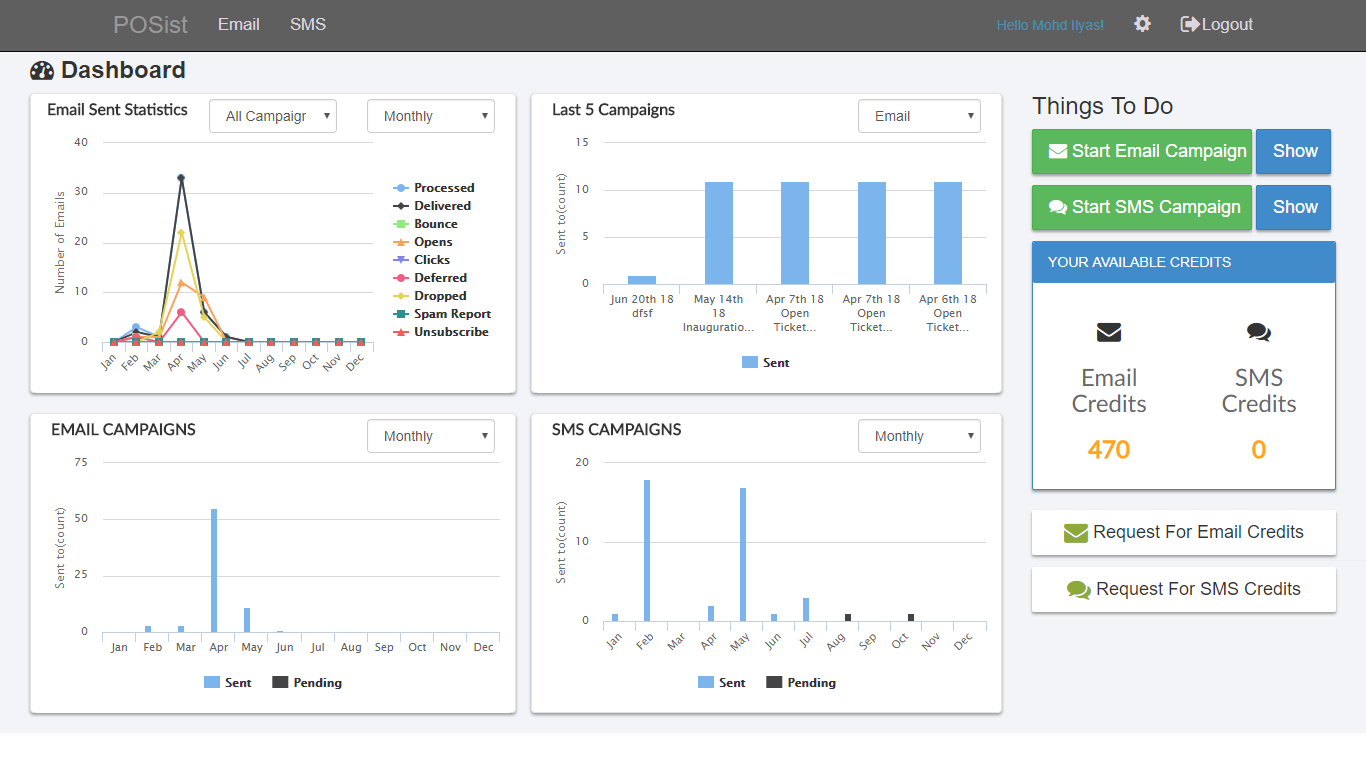Open the Email menu in navbar
Screen dimensions: 1366x768
point(239,24)
